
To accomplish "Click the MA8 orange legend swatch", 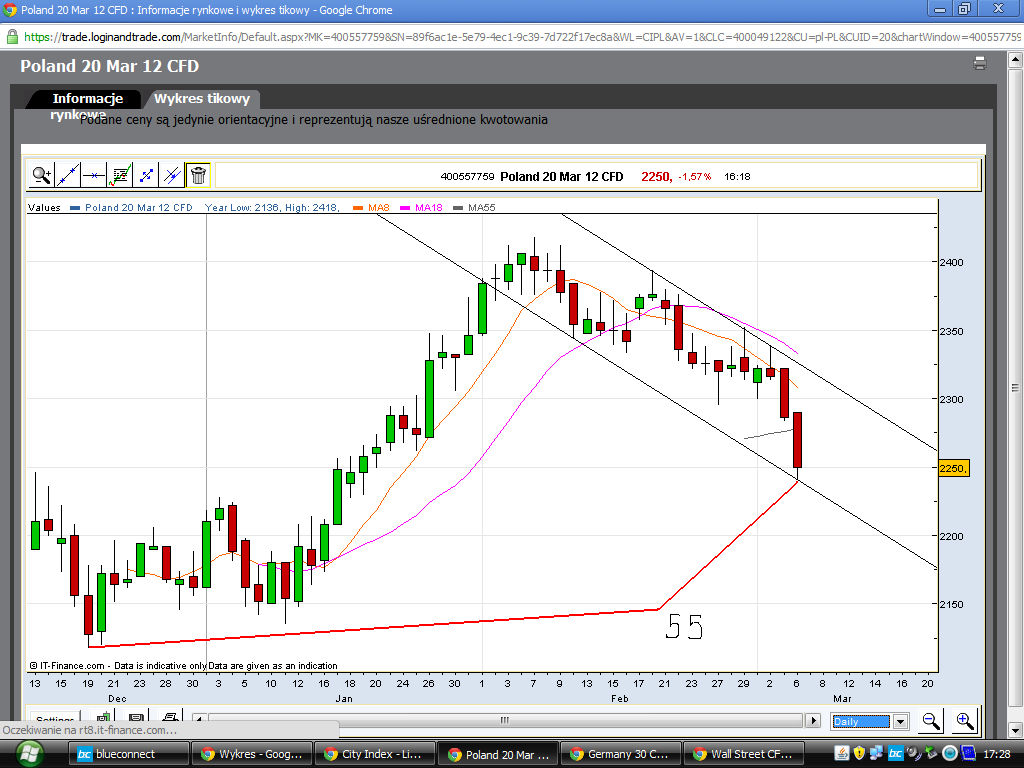I will tap(357, 208).
